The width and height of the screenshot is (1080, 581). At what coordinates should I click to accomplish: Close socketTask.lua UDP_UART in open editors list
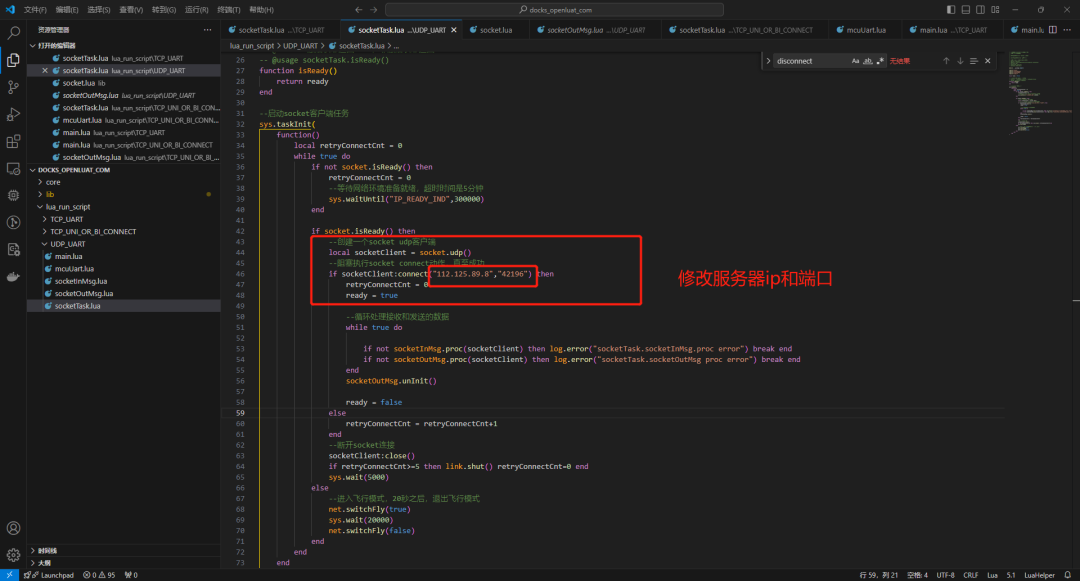[45, 70]
